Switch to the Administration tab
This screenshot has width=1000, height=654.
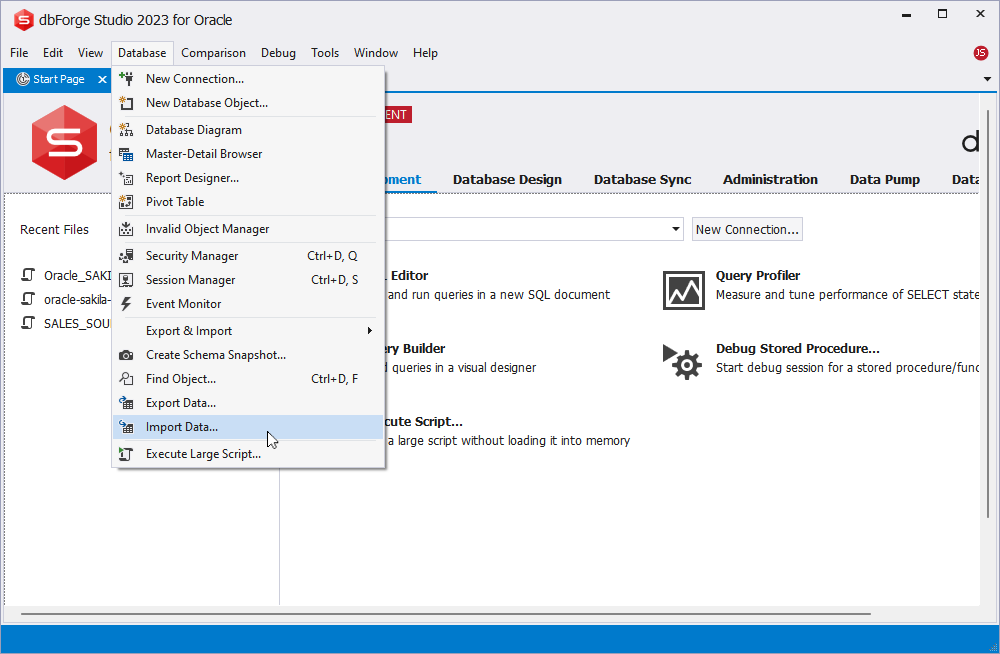coord(770,180)
